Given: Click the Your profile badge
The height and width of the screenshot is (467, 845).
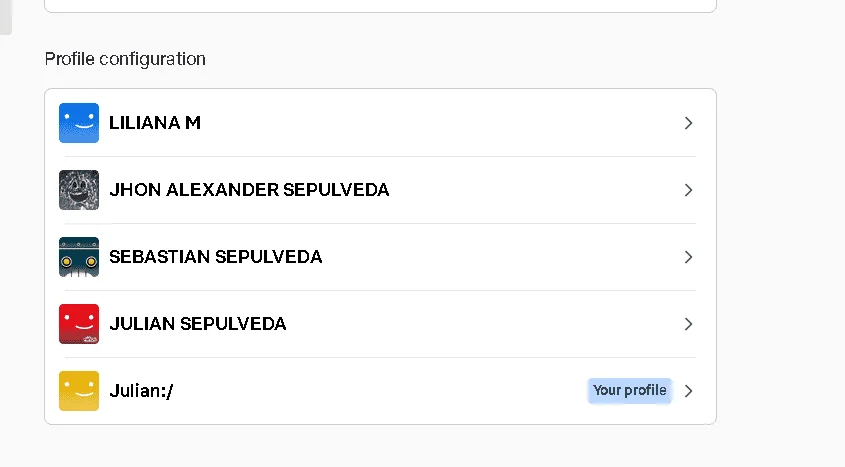Looking at the screenshot, I should click(629, 391).
